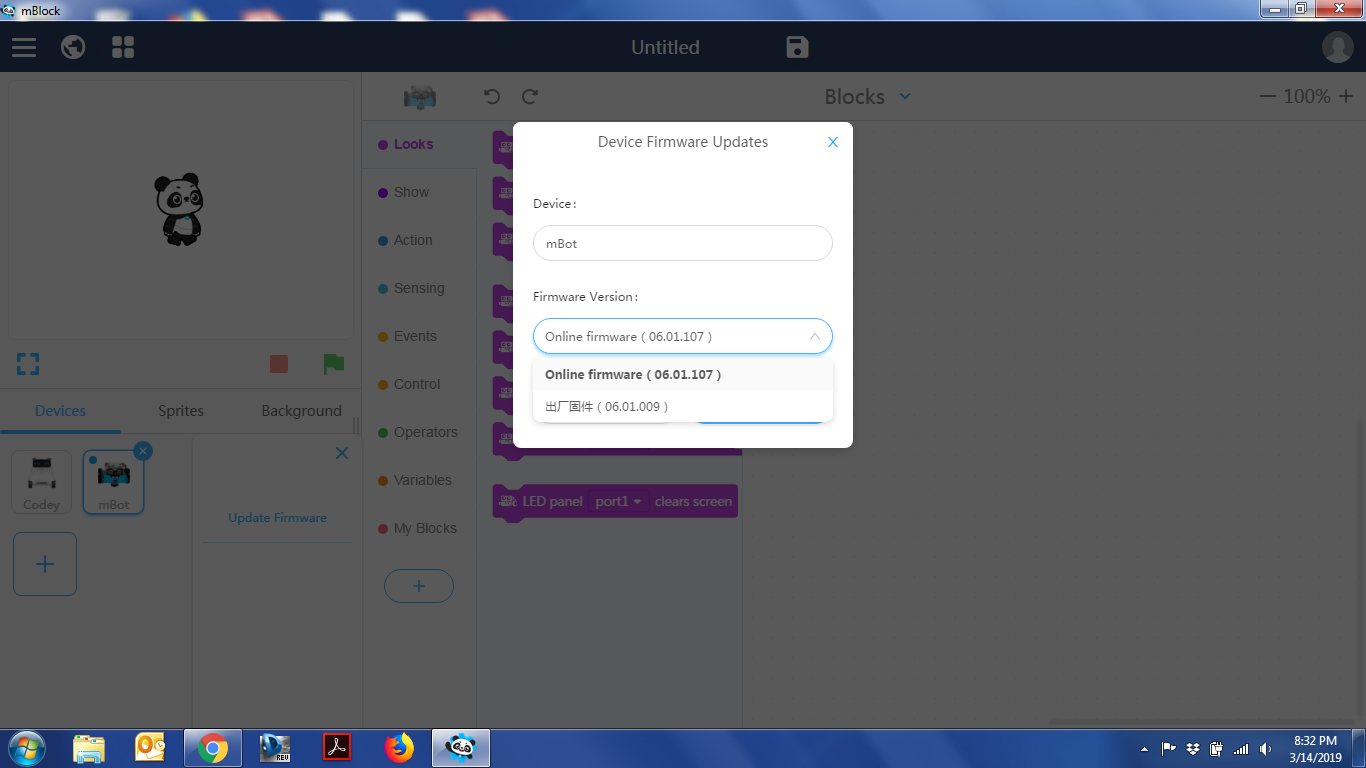Show hidden system tray icons
1366x768 pixels.
pos(1144,749)
